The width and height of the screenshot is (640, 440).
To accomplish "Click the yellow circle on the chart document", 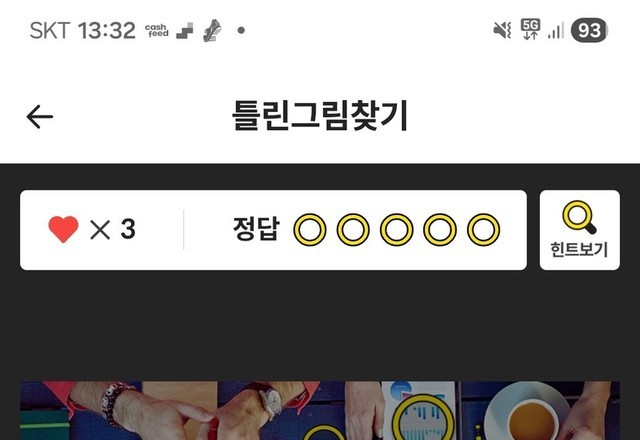I will click(x=423, y=417).
